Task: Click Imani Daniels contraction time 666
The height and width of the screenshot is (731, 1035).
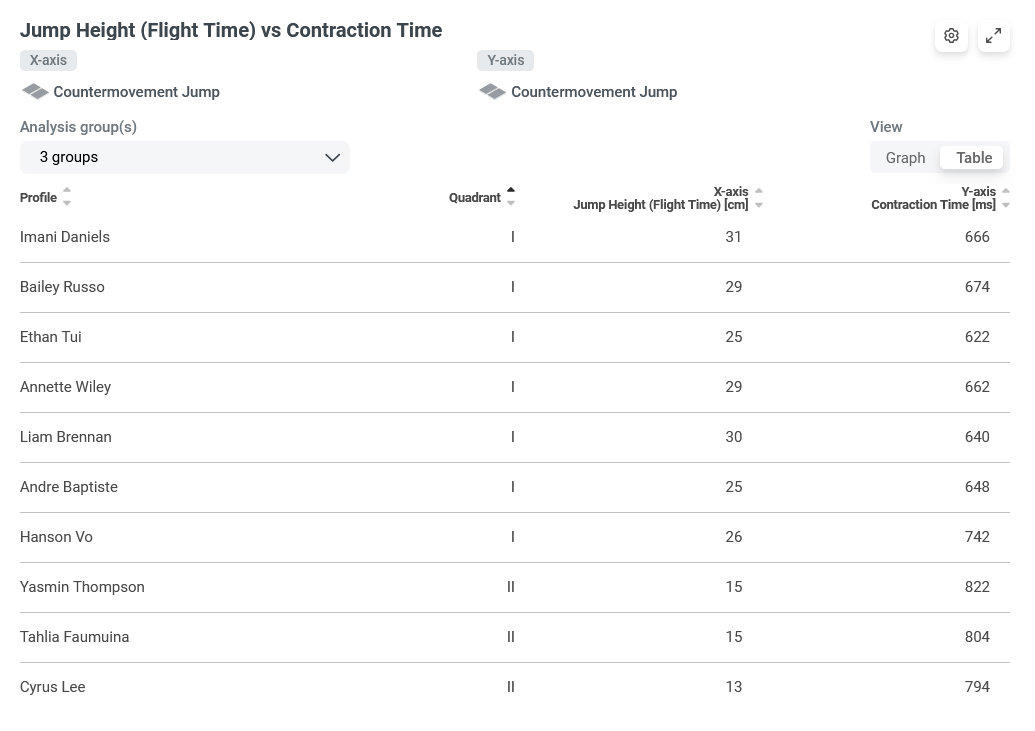Action: click(x=977, y=237)
